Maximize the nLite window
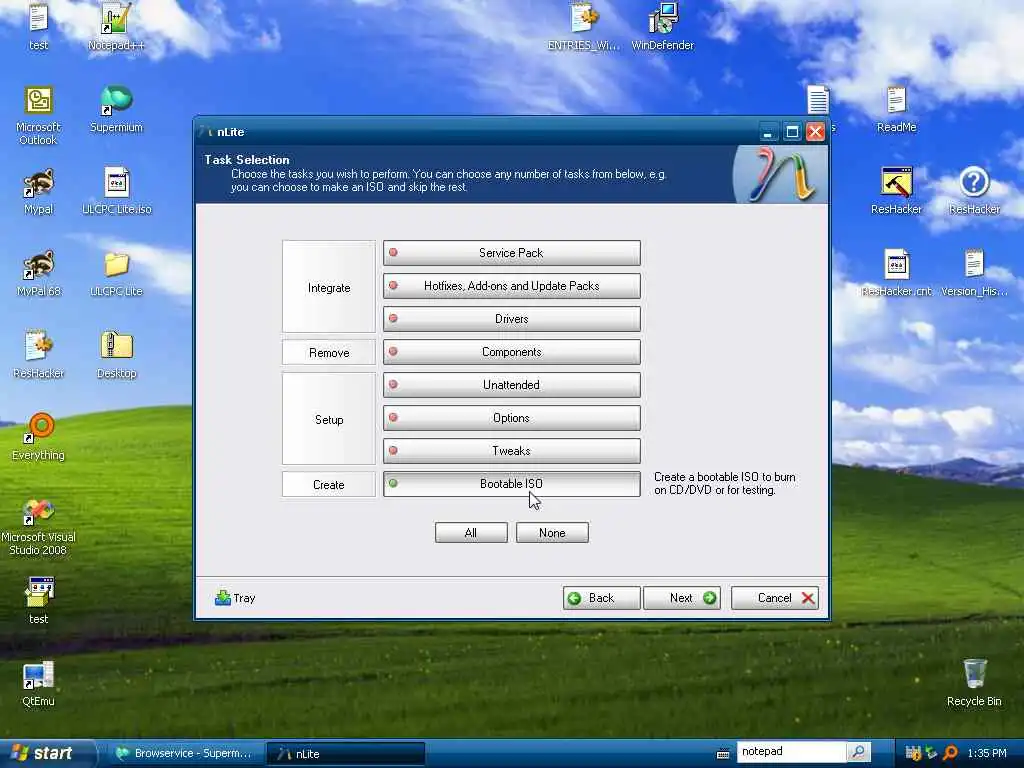 792,133
